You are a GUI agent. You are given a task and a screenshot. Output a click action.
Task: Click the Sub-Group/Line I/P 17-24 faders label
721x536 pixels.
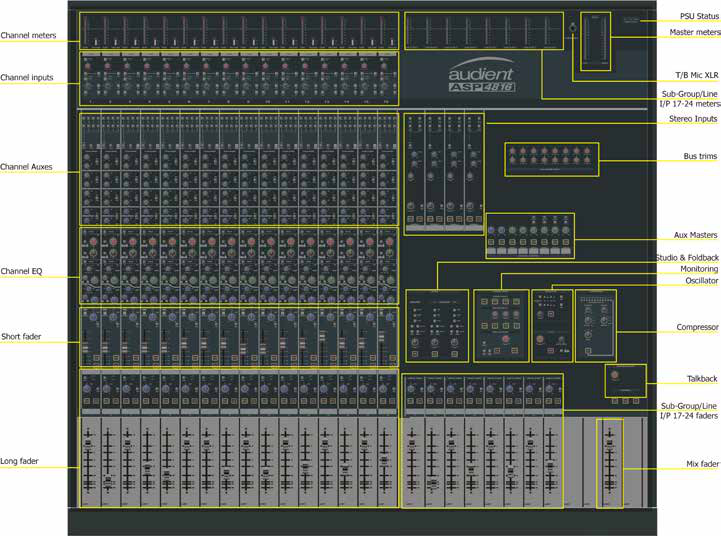(689, 411)
